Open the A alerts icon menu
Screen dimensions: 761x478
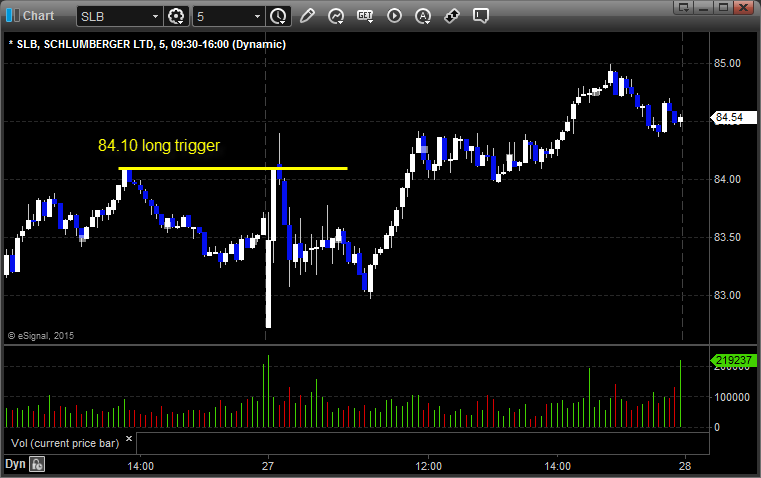click(x=423, y=16)
